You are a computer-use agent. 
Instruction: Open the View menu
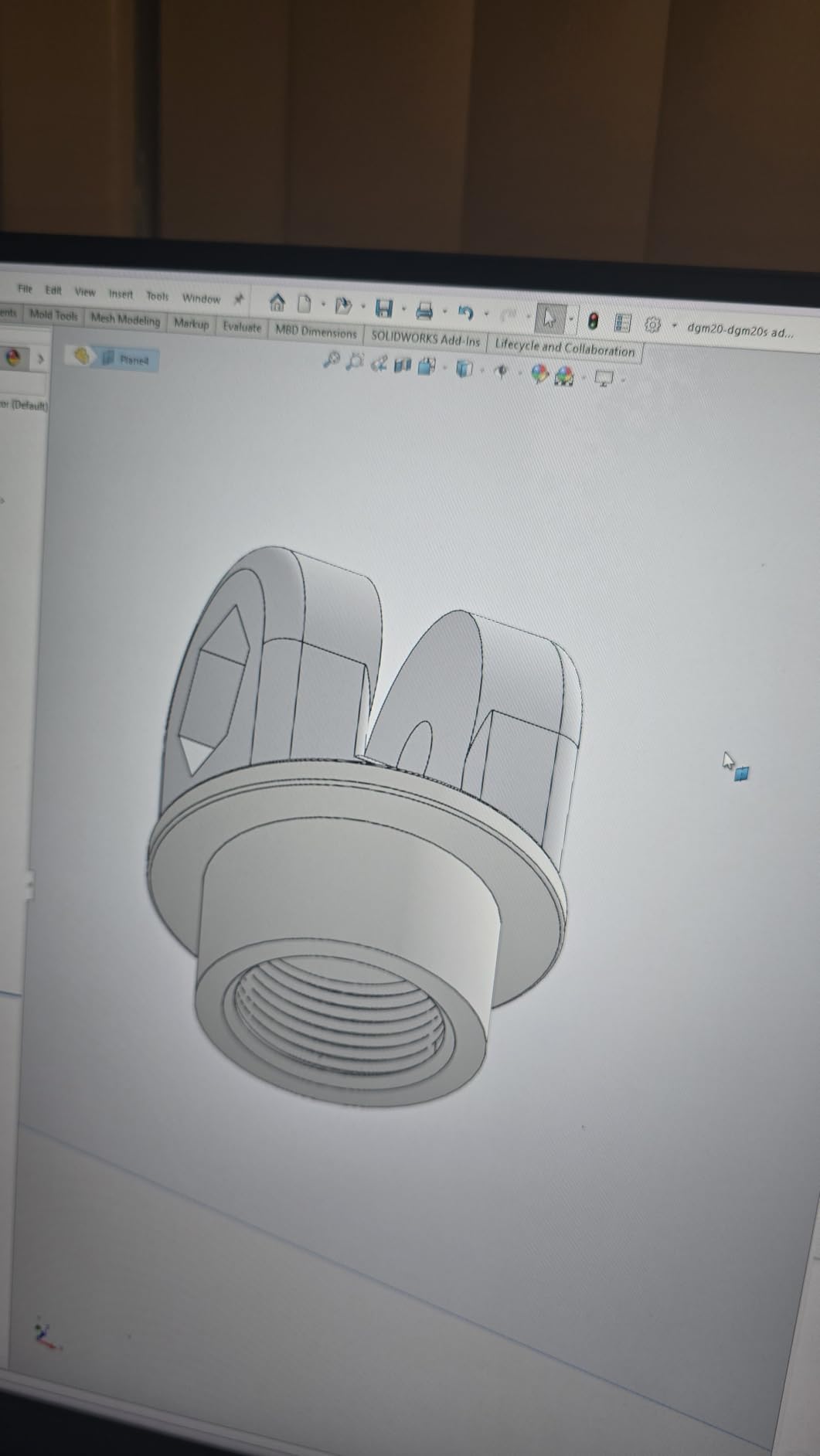point(85,292)
